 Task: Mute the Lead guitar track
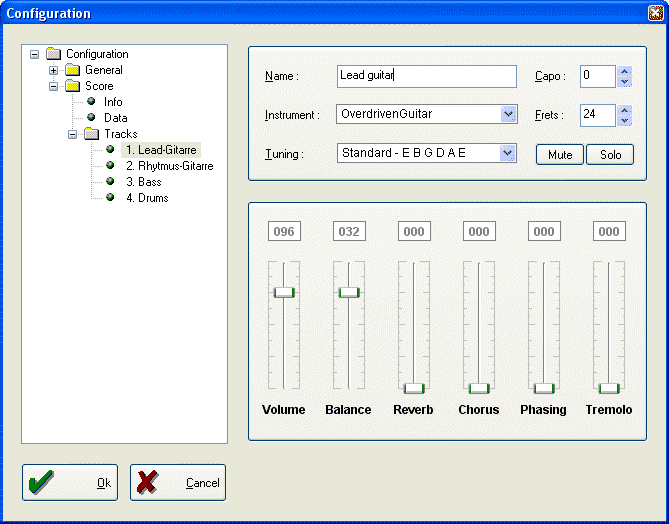(x=560, y=155)
